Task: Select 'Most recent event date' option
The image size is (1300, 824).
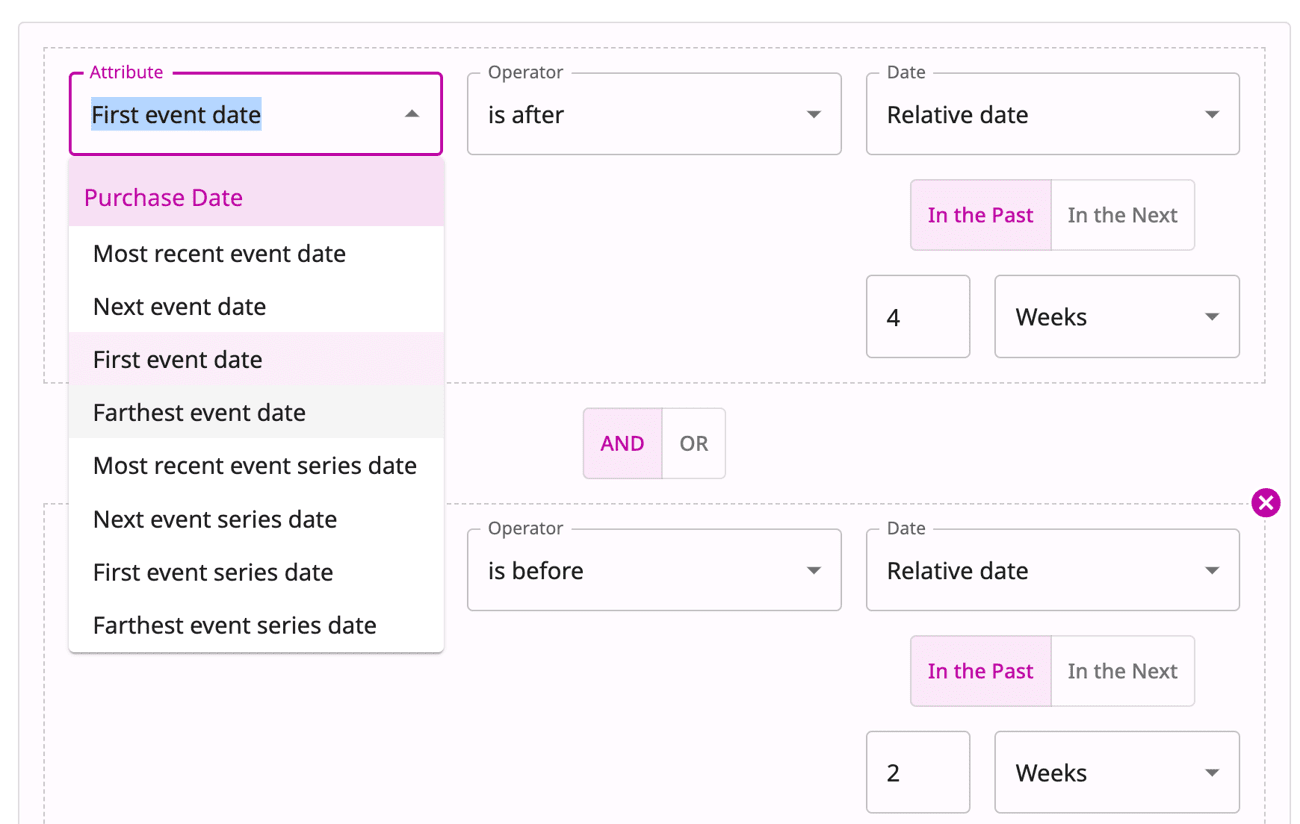Action: tap(219, 254)
